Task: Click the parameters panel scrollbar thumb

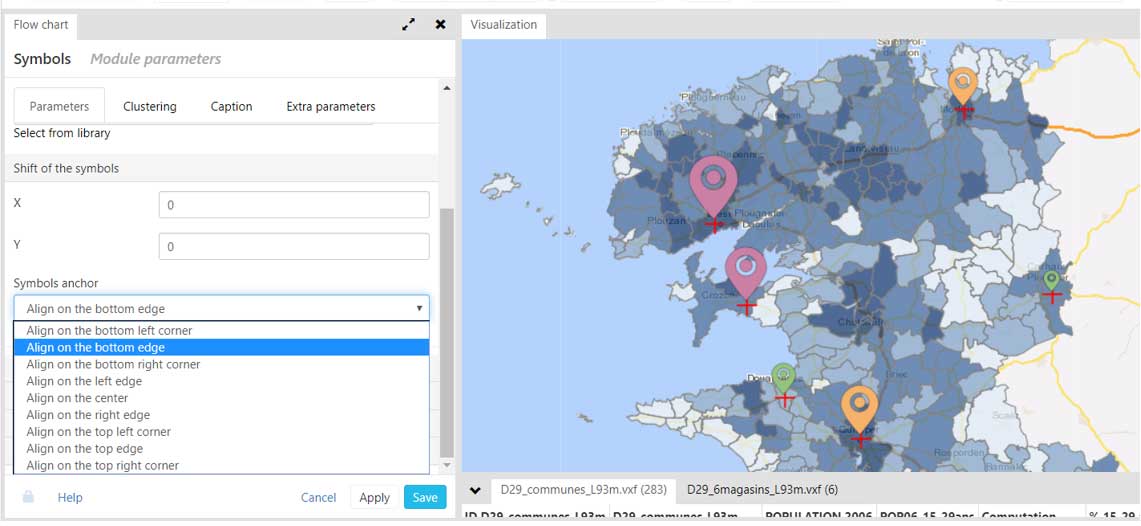Action: 447,332
